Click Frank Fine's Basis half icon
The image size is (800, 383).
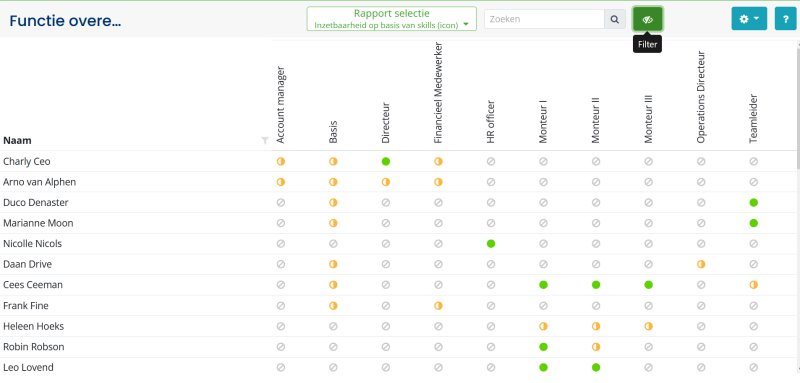click(x=333, y=306)
